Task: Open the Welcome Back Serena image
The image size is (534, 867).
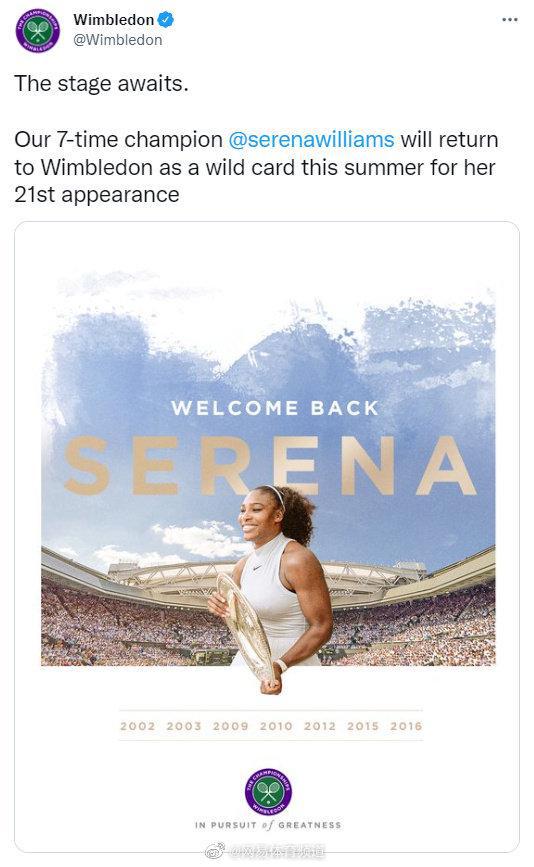Action: click(267, 536)
